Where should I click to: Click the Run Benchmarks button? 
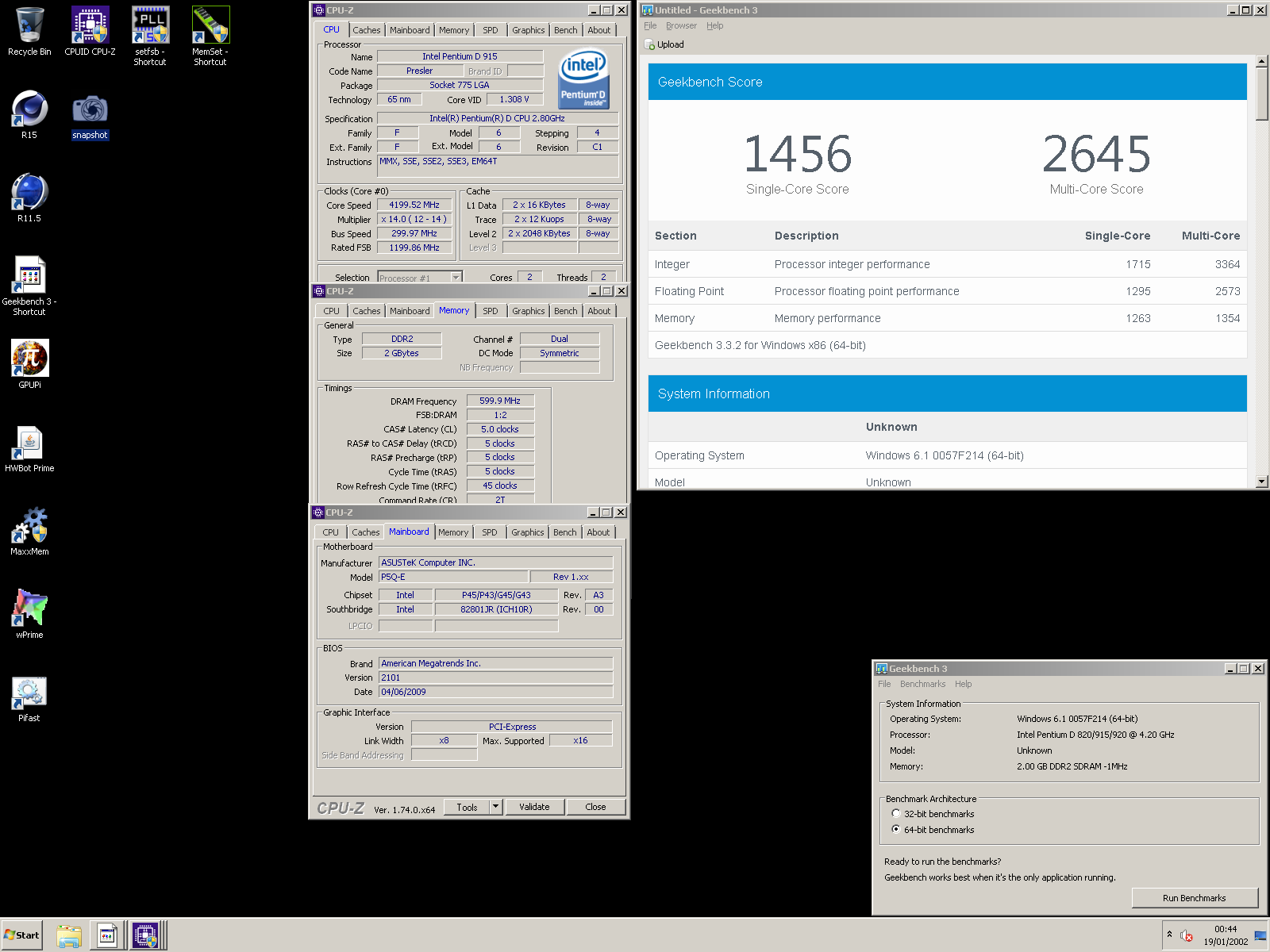(x=1195, y=898)
